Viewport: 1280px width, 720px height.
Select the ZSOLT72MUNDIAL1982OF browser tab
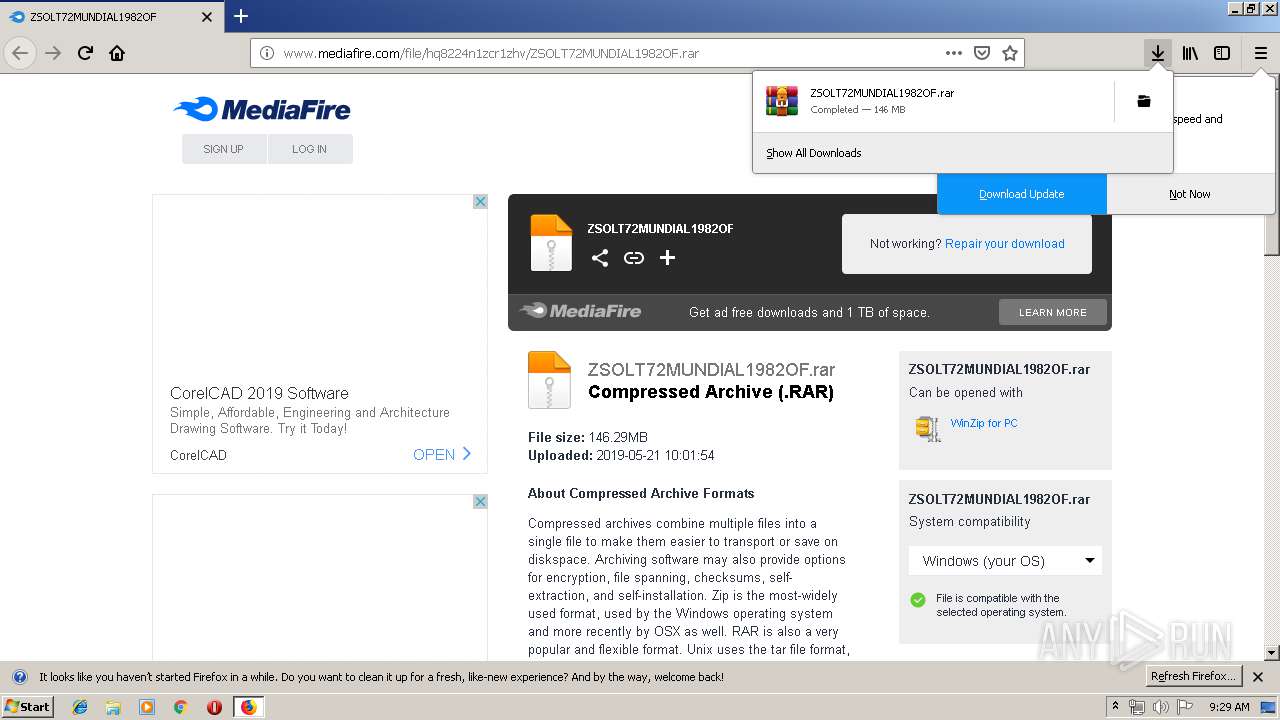[x=110, y=17]
